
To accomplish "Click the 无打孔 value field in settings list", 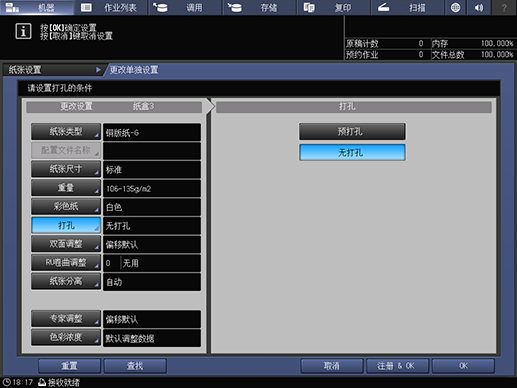I will [x=152, y=226].
